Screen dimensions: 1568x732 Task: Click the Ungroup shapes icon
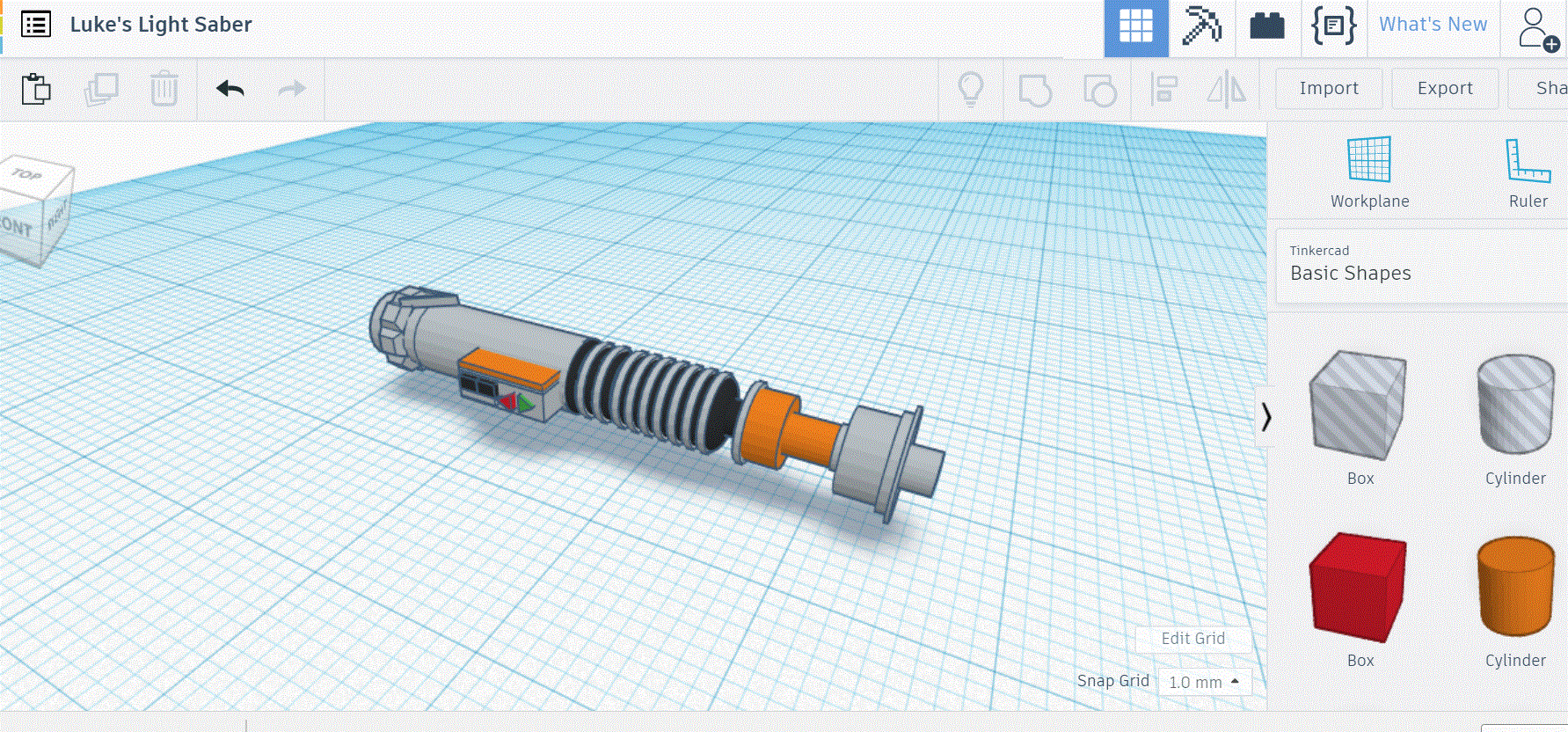(1099, 90)
